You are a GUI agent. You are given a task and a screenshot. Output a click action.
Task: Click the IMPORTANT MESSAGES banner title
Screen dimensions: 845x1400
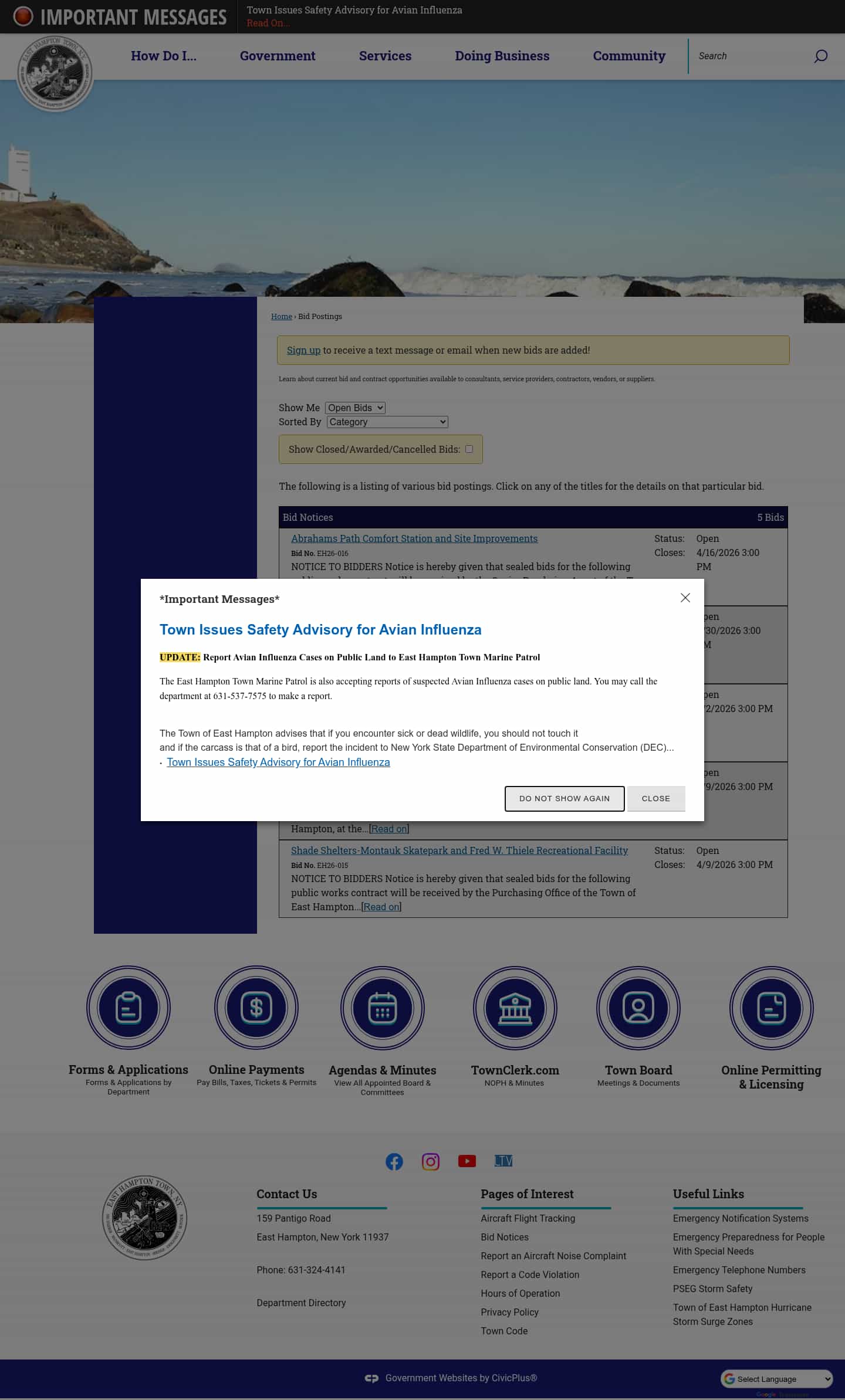pyautogui.click(x=133, y=17)
